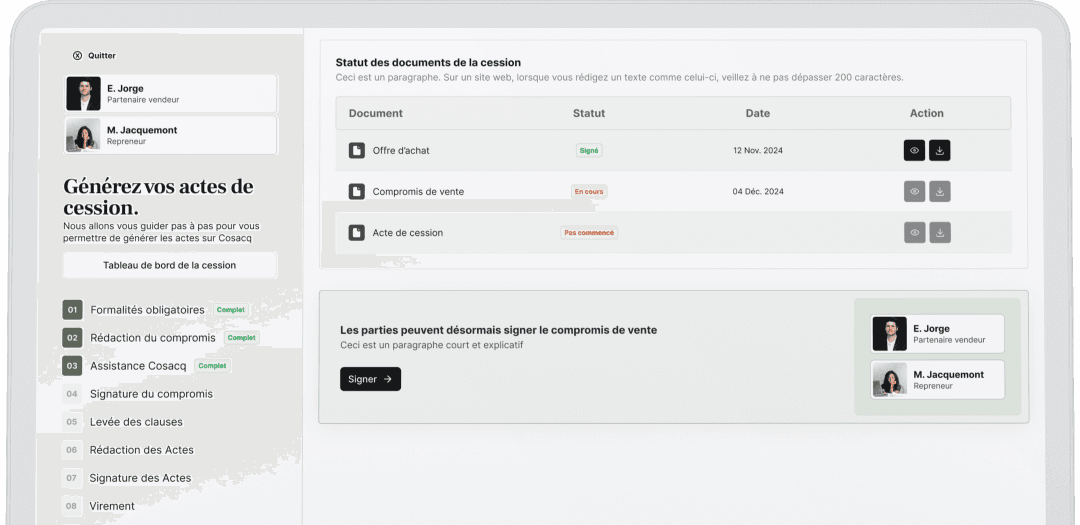Download the Offre d'achat document

pos(939,150)
